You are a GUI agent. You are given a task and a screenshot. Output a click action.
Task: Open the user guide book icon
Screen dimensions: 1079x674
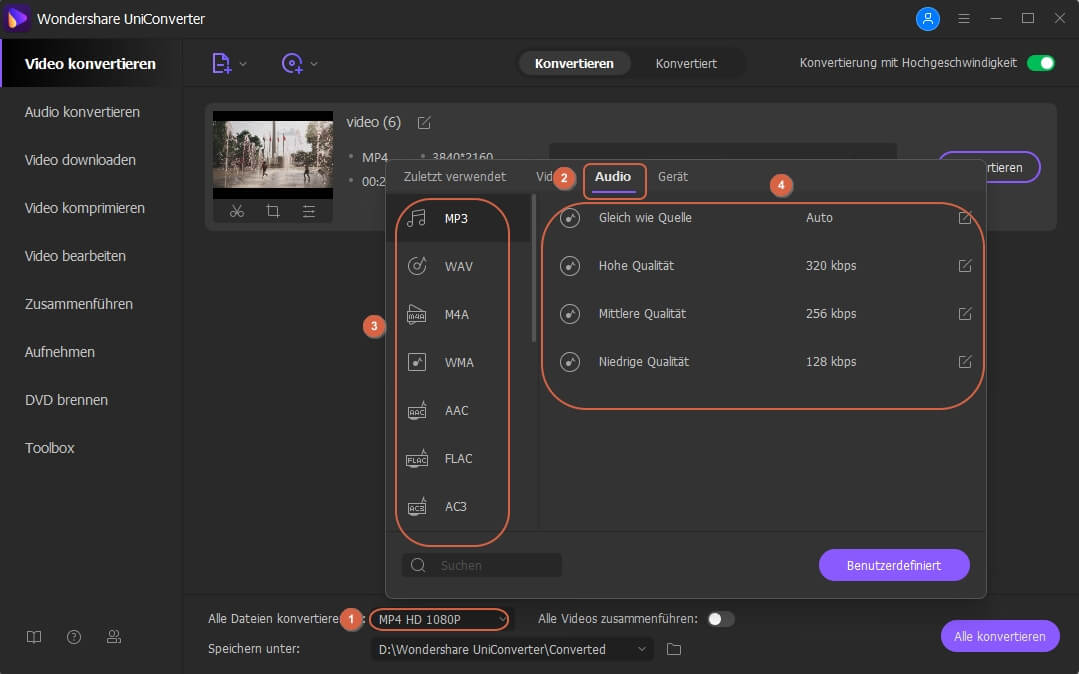pos(34,637)
